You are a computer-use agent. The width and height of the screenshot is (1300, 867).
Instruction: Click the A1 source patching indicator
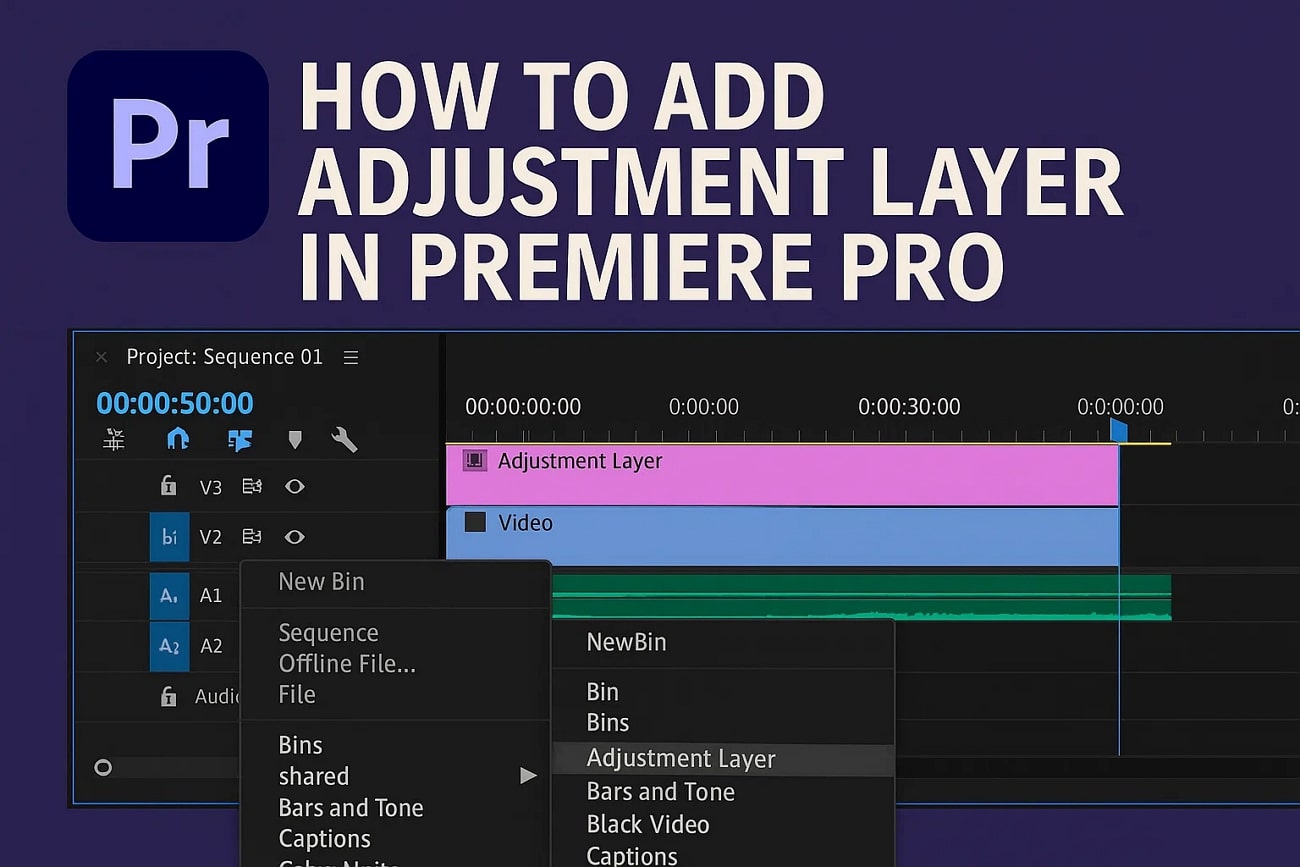tap(169, 595)
